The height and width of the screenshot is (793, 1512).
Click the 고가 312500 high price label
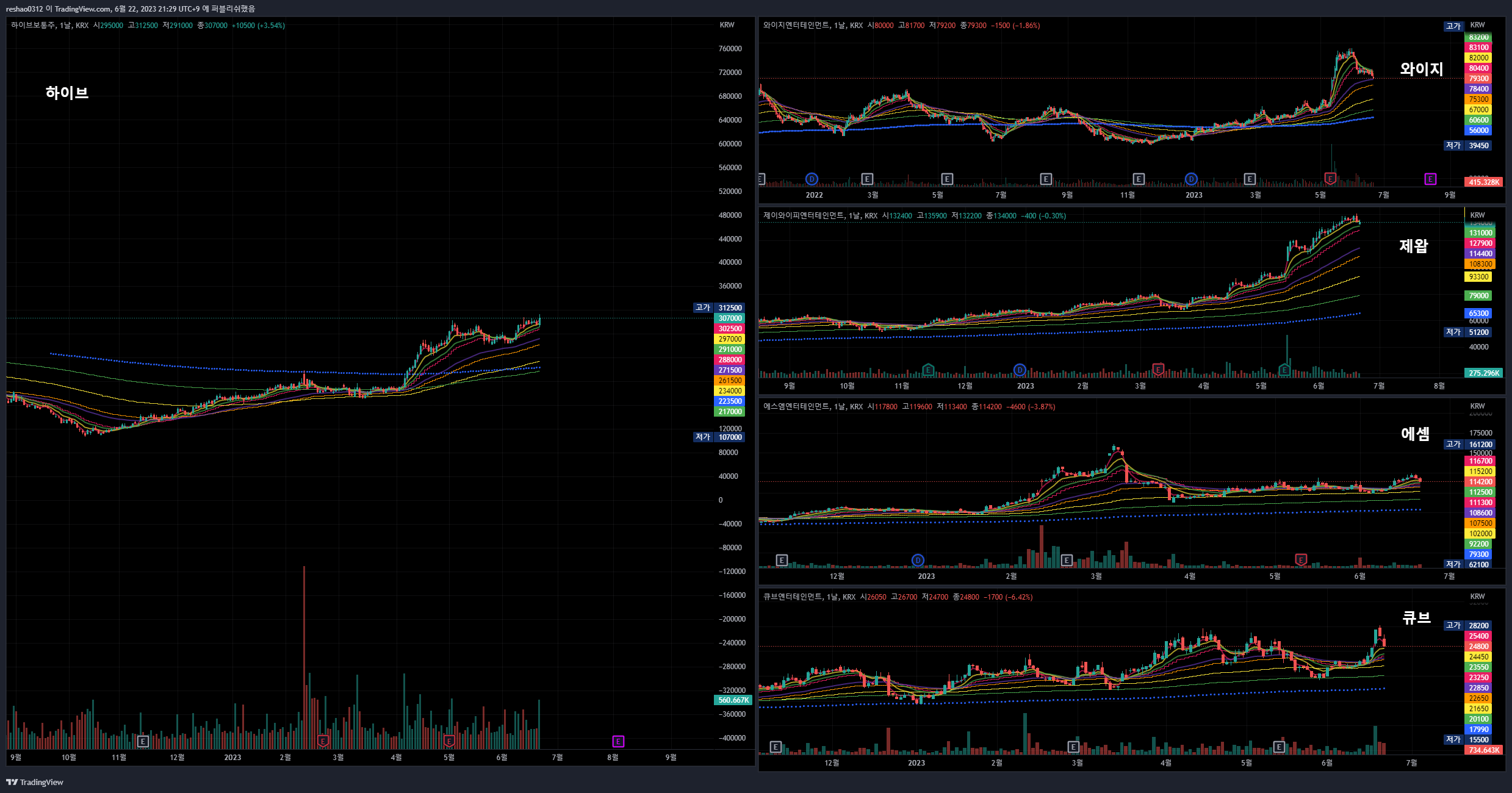coord(719,308)
